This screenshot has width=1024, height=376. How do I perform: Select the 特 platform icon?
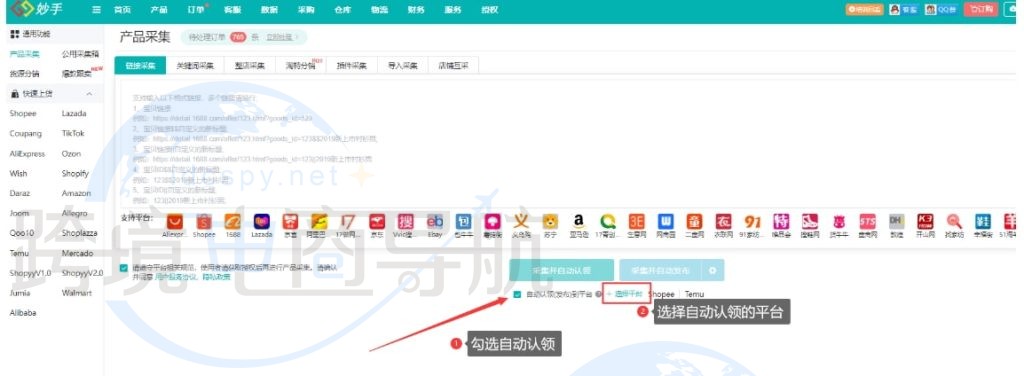pos(781,222)
